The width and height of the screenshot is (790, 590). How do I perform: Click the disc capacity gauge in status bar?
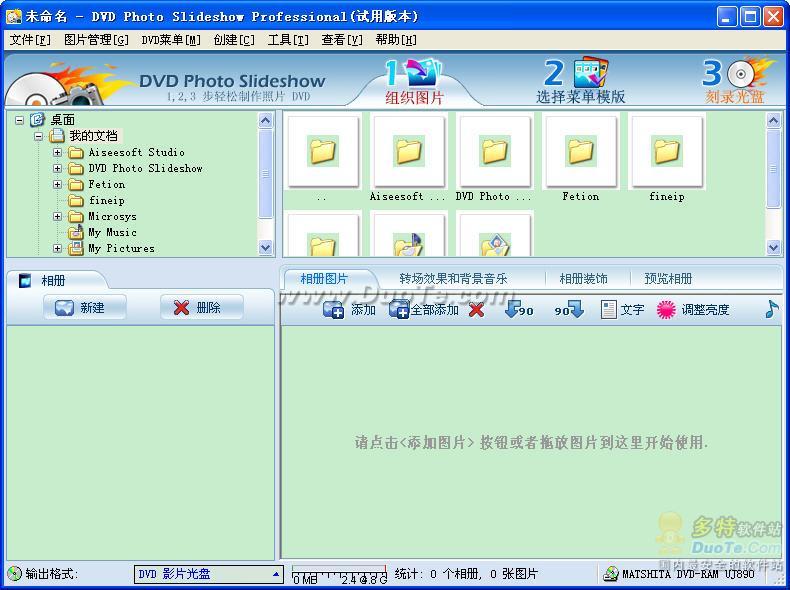click(x=340, y=574)
